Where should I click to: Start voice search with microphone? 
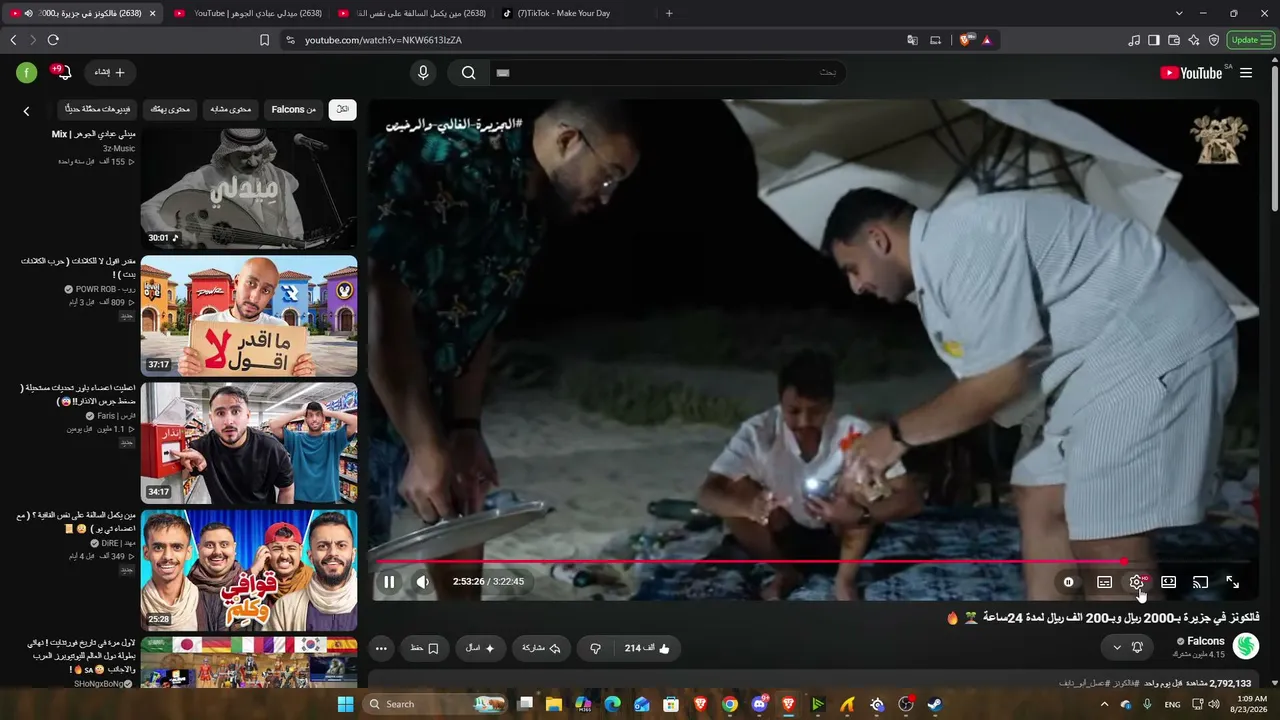(x=423, y=72)
